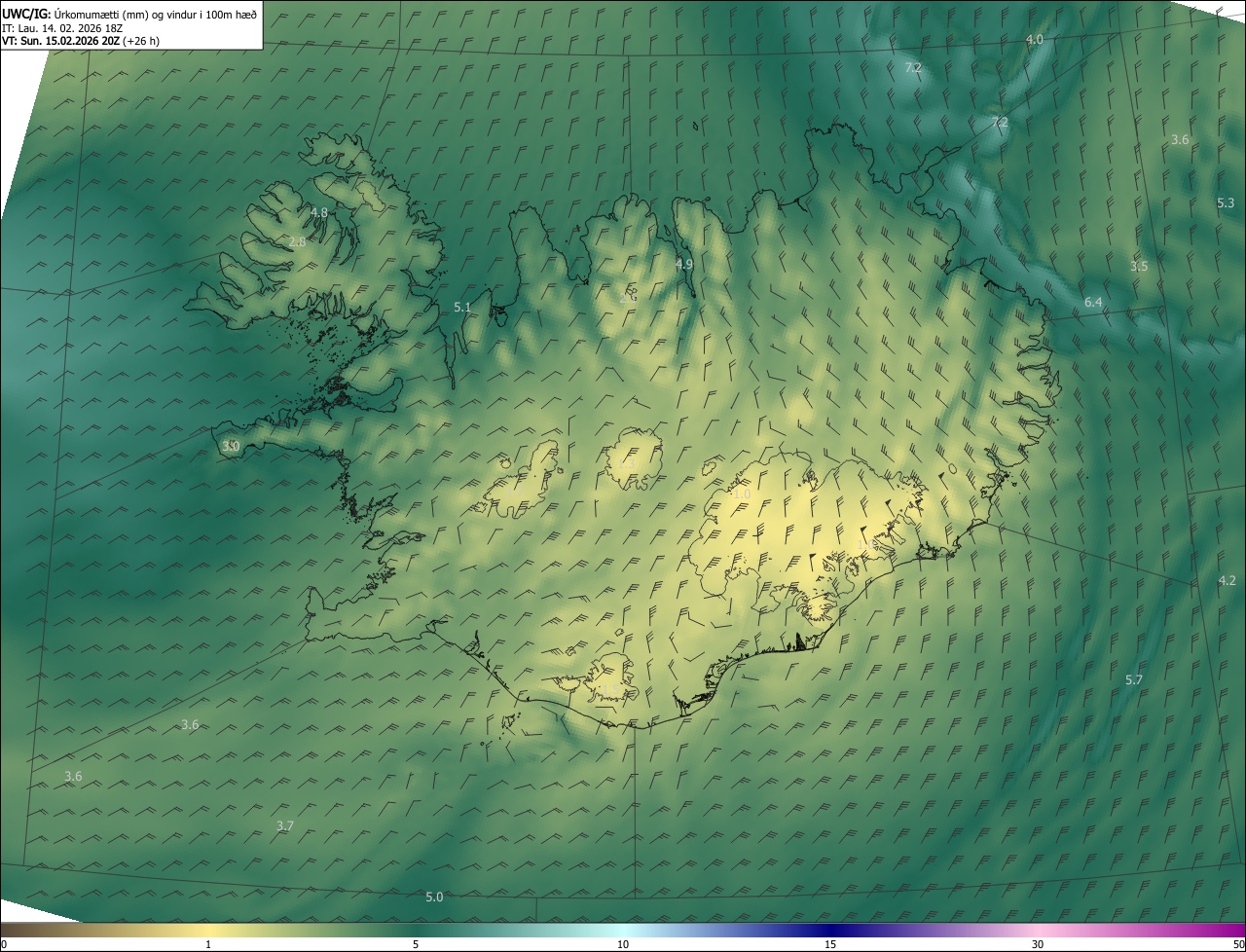Click the 3.5 value label on the map
Screen dimensions: 1246x952
click(x=1139, y=267)
